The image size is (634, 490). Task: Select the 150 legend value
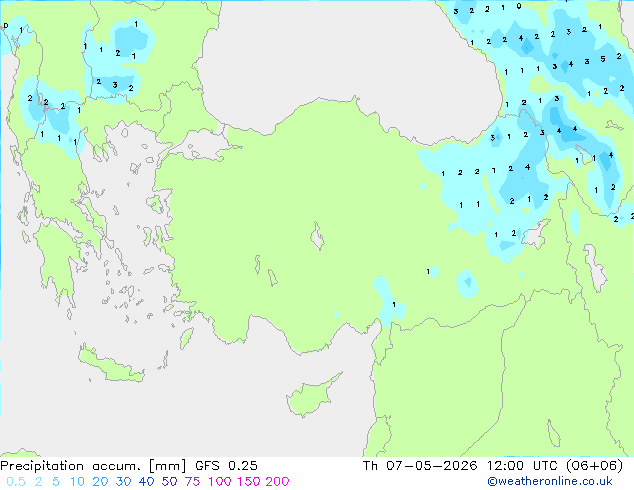pos(249,482)
